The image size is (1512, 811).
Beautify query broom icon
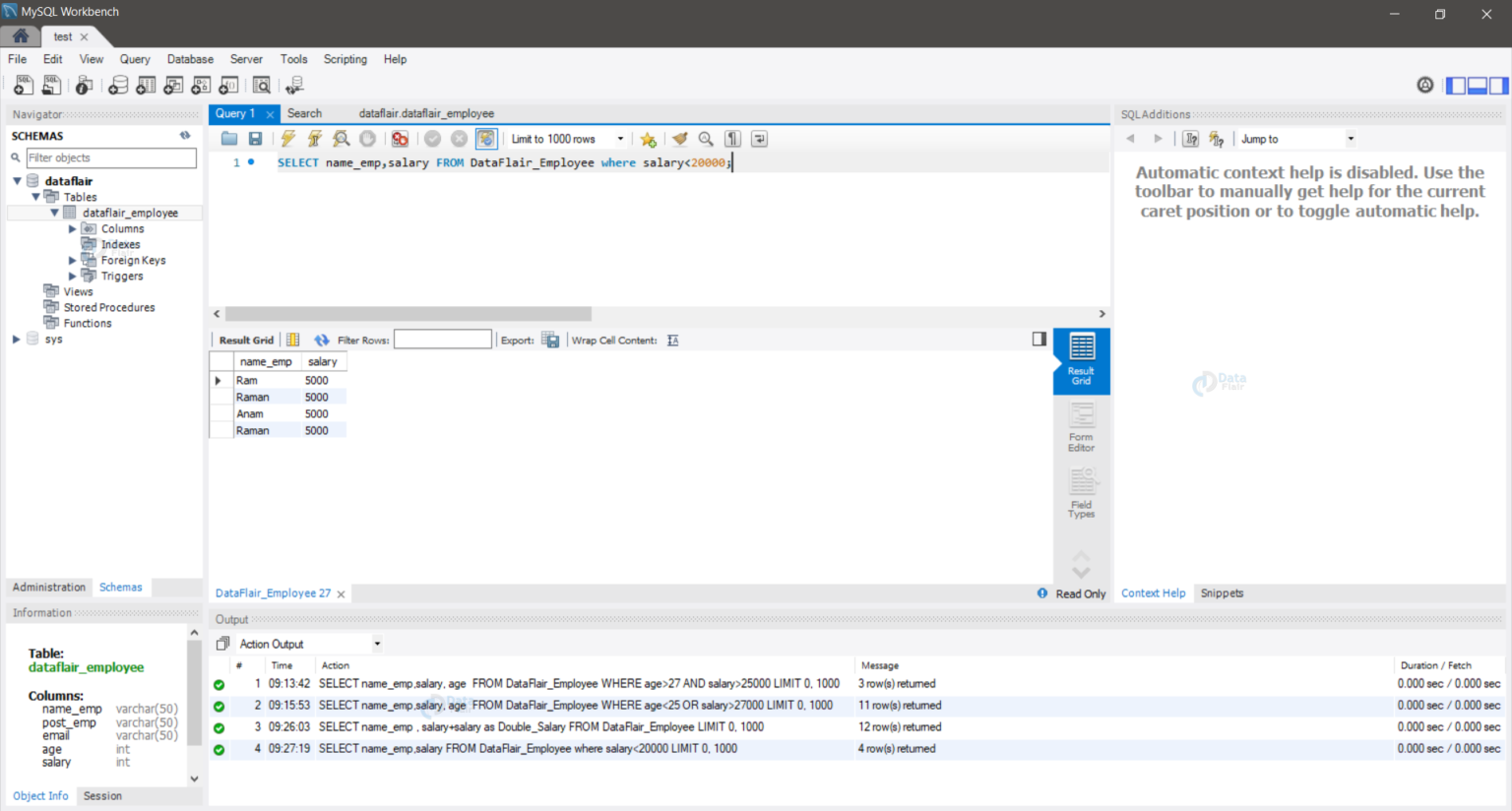coord(679,139)
